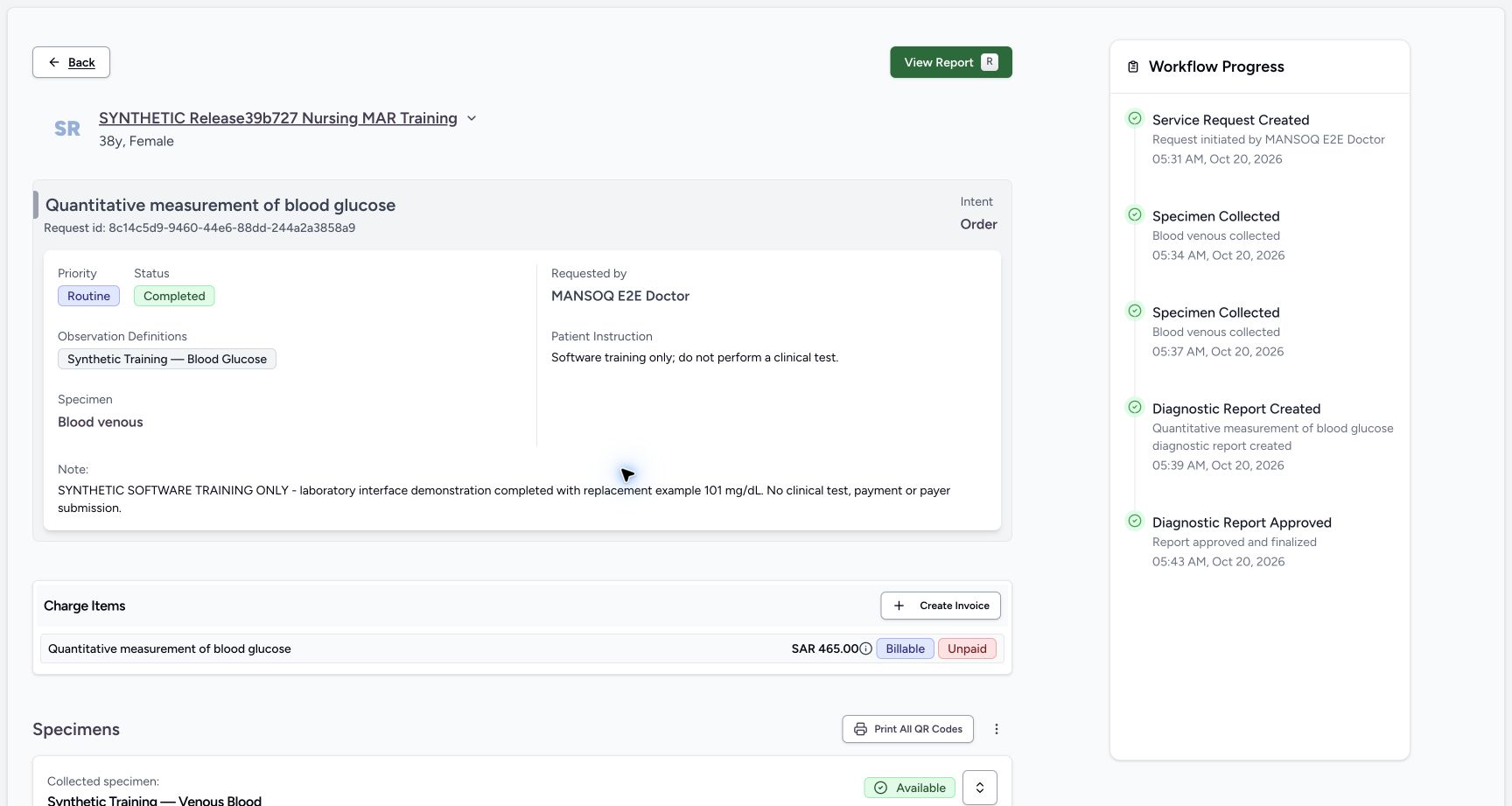
Task: Click the Diagnostic Report Approved step title
Action: click(1242, 522)
